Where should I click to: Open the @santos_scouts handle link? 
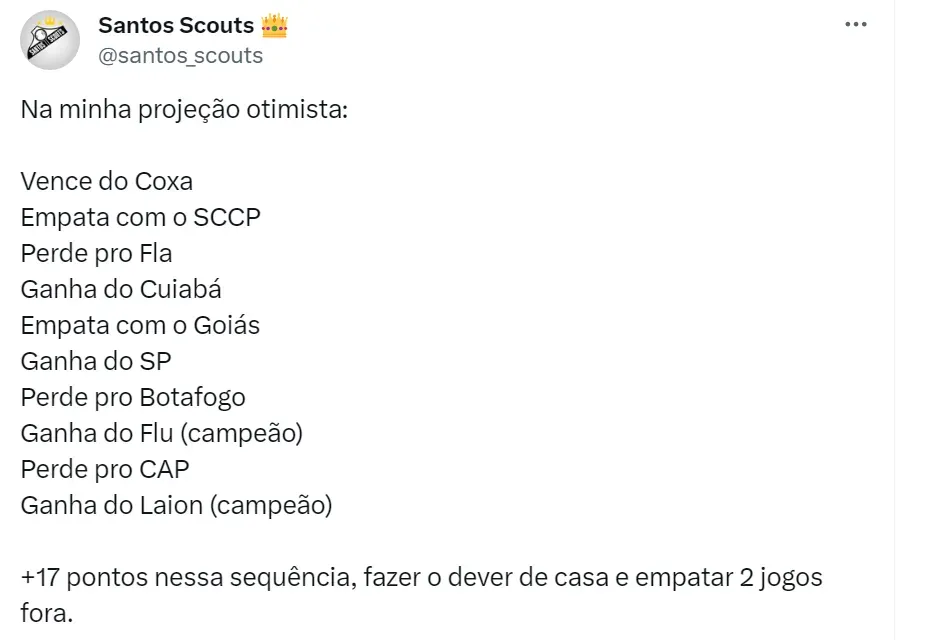click(180, 56)
